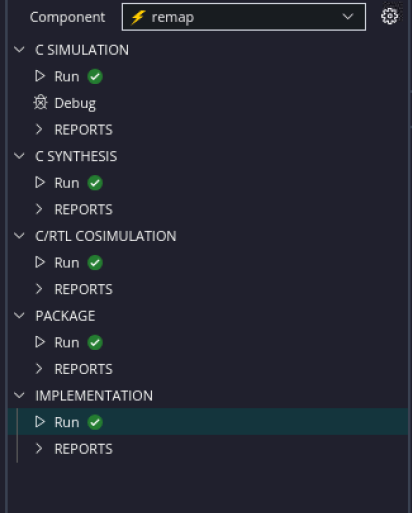The image size is (412, 513).
Task: Click green status check for C Synthesis Run
Action: [x=95, y=183]
